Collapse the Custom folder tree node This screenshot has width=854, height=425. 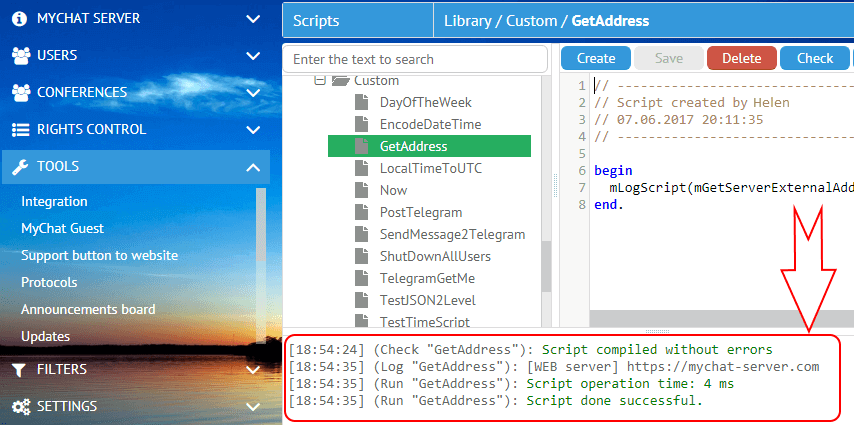[x=320, y=80]
